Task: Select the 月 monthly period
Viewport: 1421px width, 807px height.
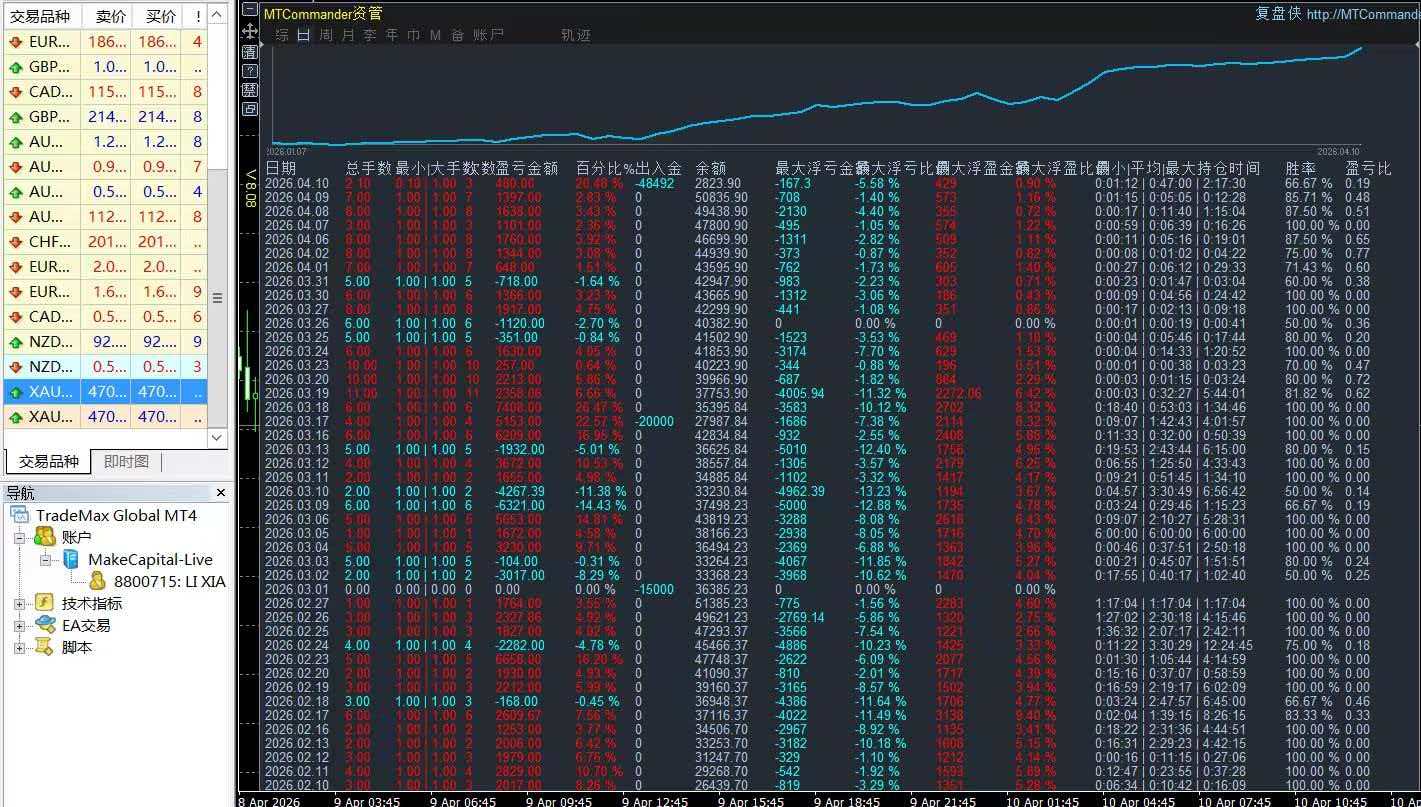Action: [348, 35]
